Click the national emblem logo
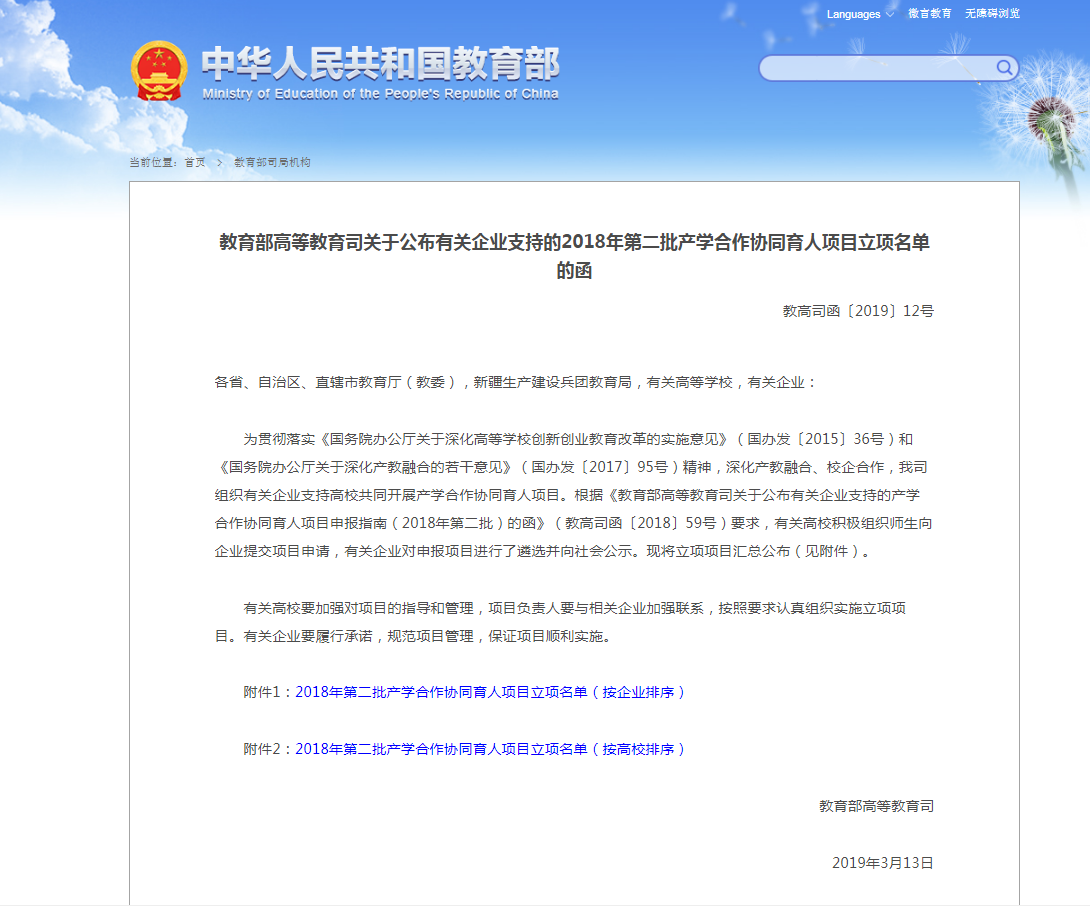The width and height of the screenshot is (1090, 909). coord(159,71)
